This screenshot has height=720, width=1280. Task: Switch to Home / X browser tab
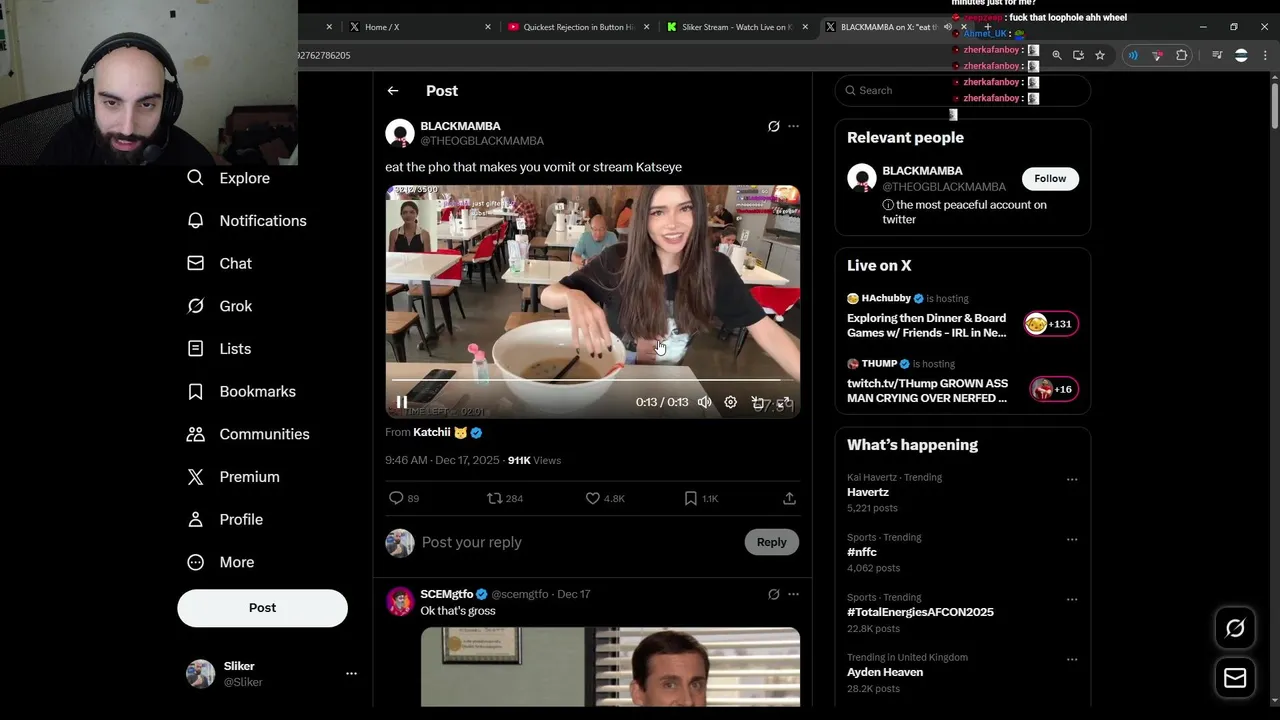420,27
